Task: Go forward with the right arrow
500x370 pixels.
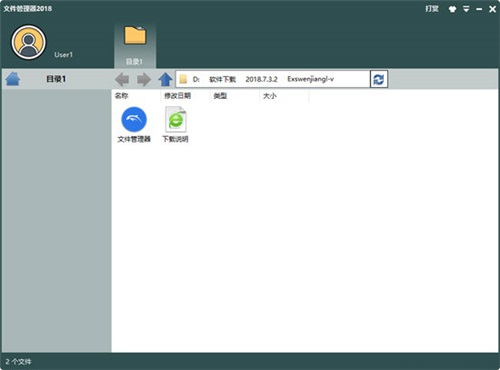Action: tap(144, 79)
